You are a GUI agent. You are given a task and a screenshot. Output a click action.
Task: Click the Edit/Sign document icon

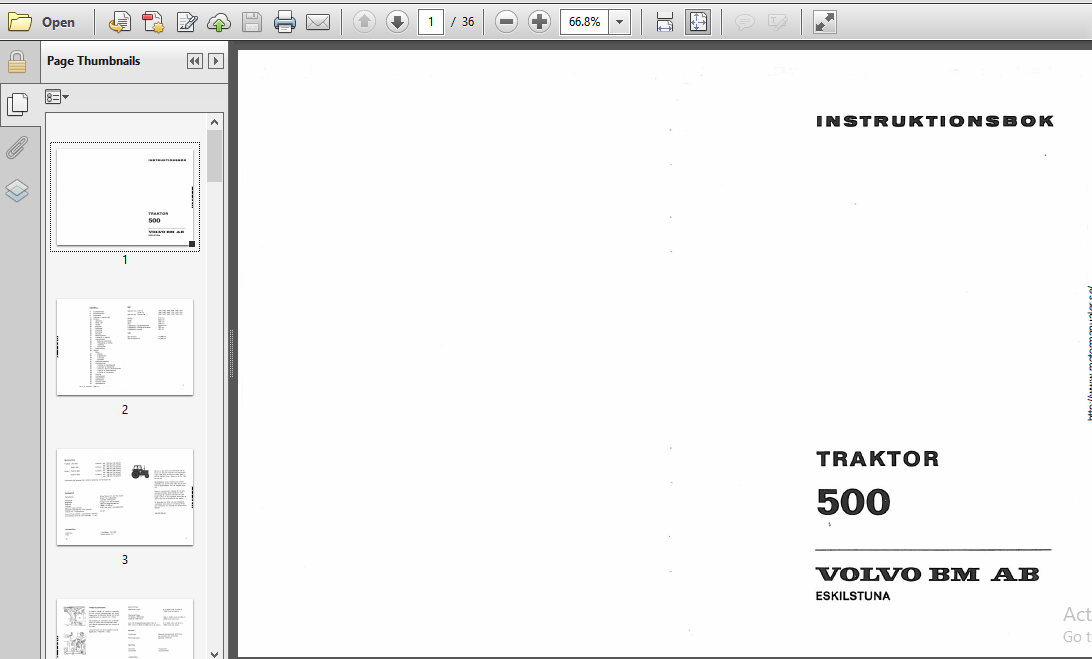(x=186, y=22)
